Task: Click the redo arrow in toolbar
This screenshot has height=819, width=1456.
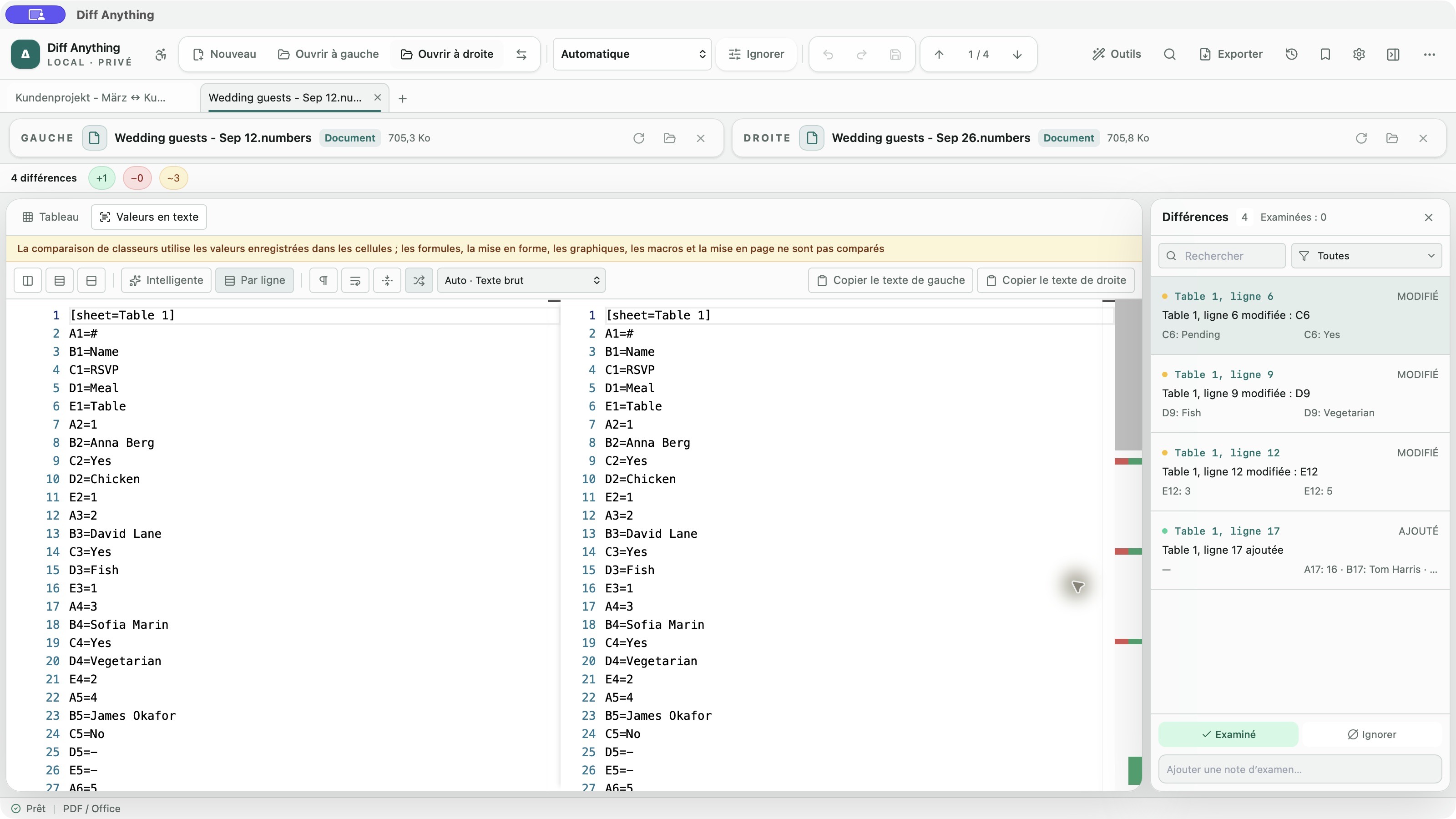Action: [x=861, y=54]
